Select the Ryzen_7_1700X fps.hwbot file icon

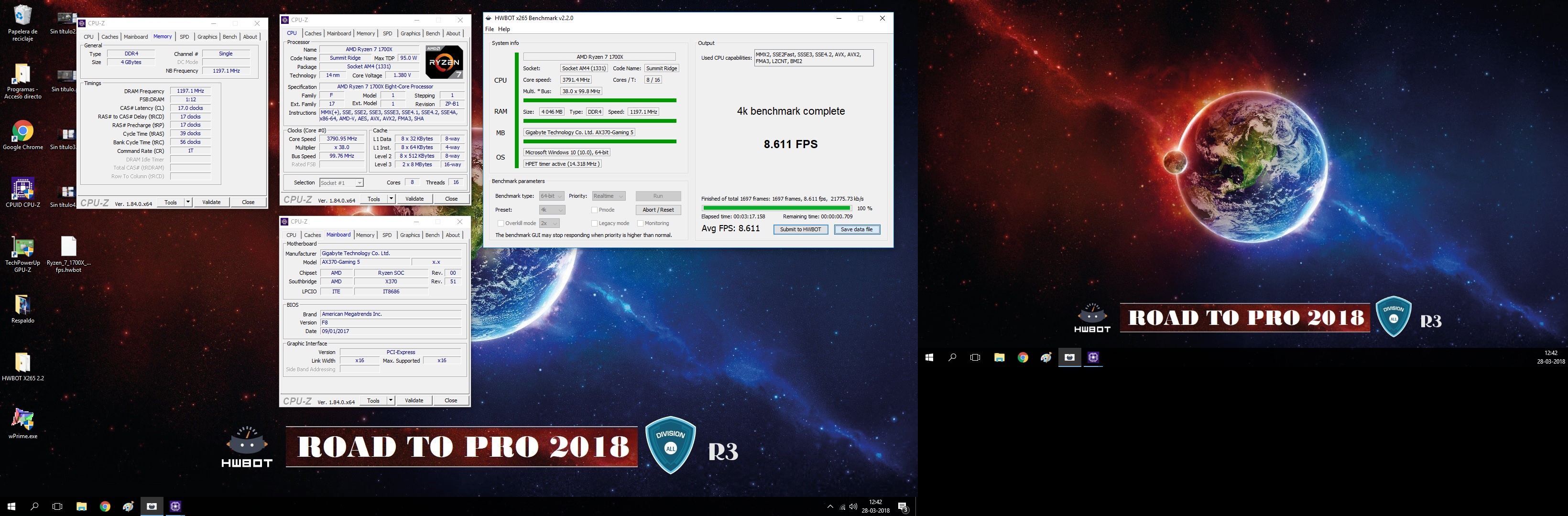pyautogui.click(x=68, y=254)
